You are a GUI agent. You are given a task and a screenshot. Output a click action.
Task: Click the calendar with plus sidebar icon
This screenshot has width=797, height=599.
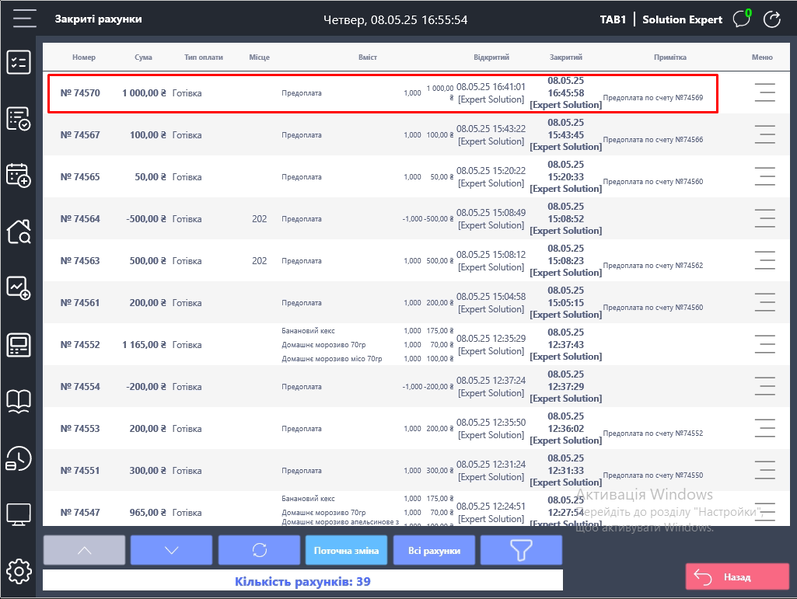[19, 175]
